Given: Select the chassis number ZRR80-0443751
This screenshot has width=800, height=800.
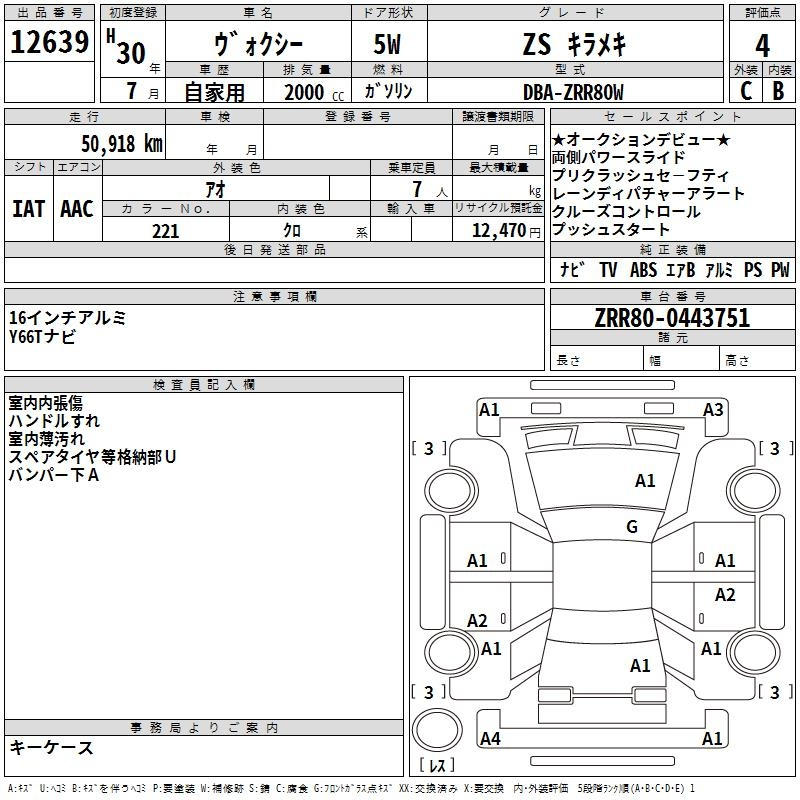Looking at the screenshot, I should tap(672, 318).
